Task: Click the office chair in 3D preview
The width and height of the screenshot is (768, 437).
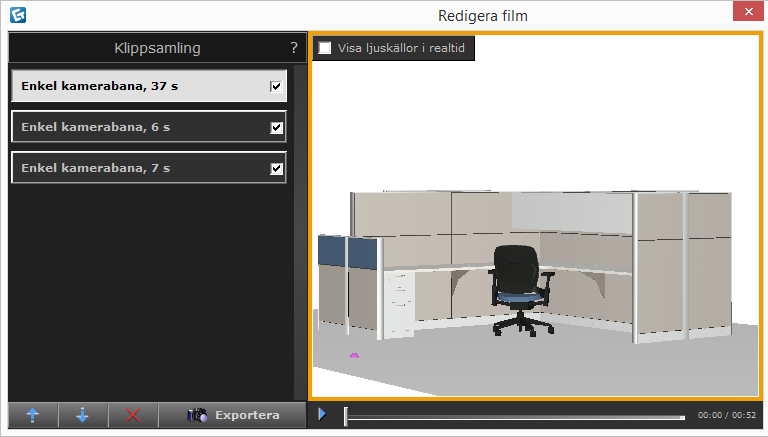Action: [x=522, y=290]
